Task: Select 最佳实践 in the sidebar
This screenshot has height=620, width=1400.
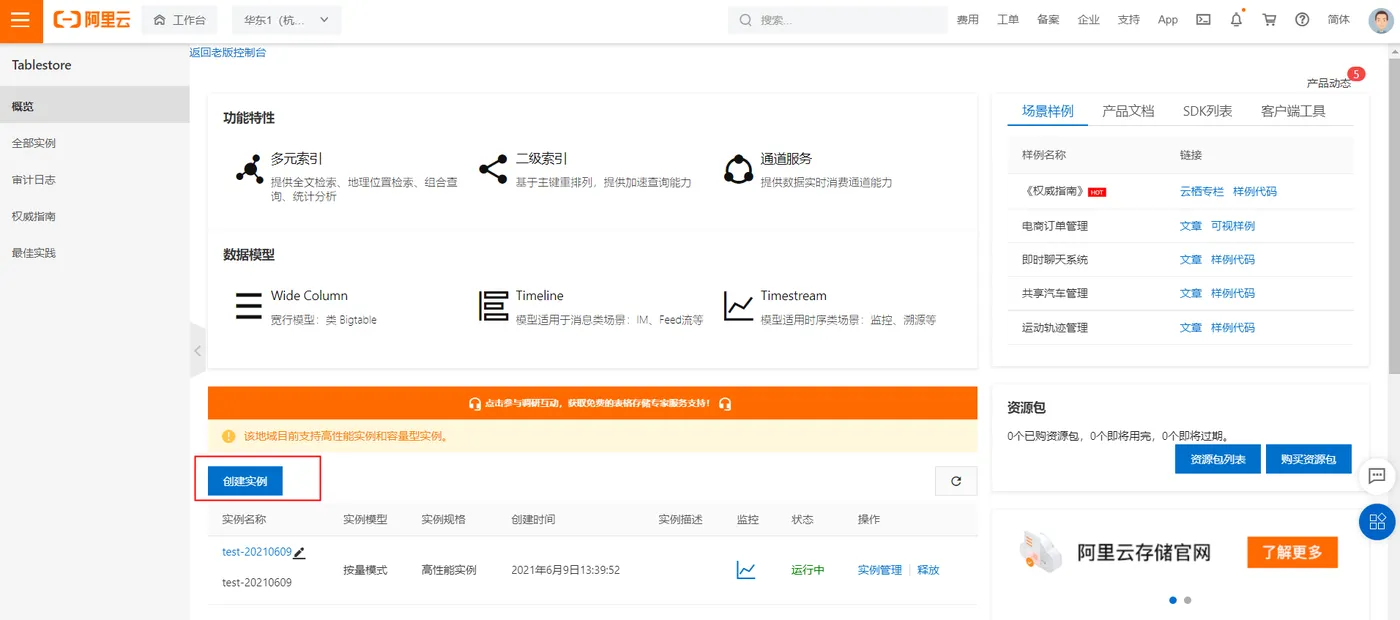Action: point(95,253)
